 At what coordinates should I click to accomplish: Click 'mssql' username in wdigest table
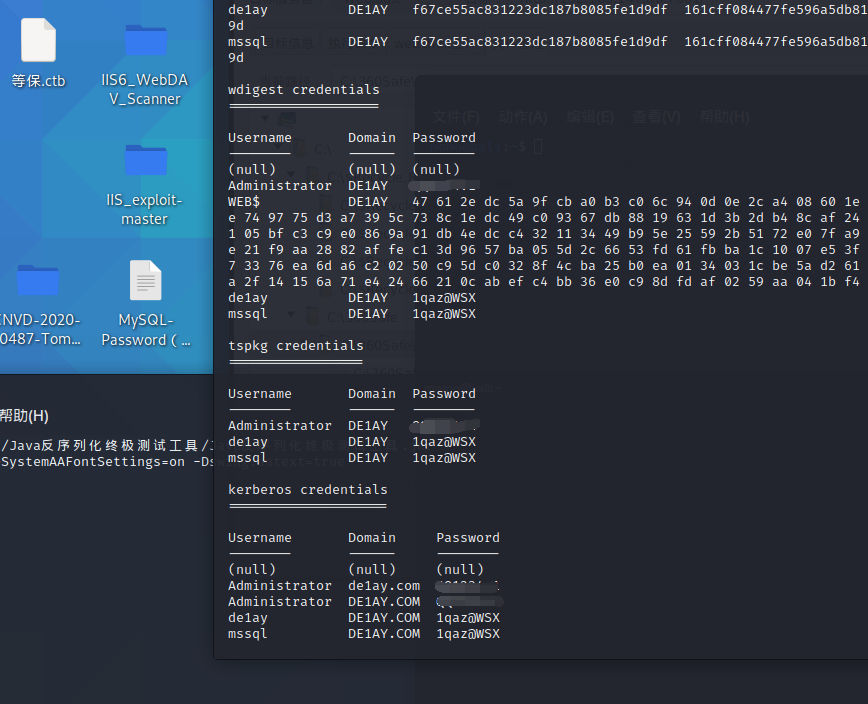[248, 314]
